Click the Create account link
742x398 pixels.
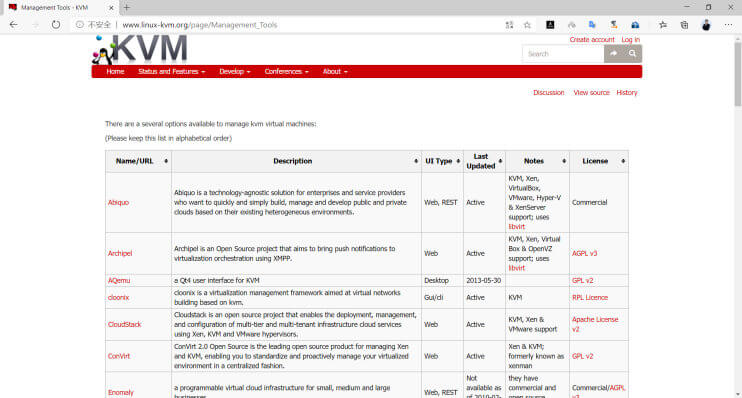coord(592,40)
